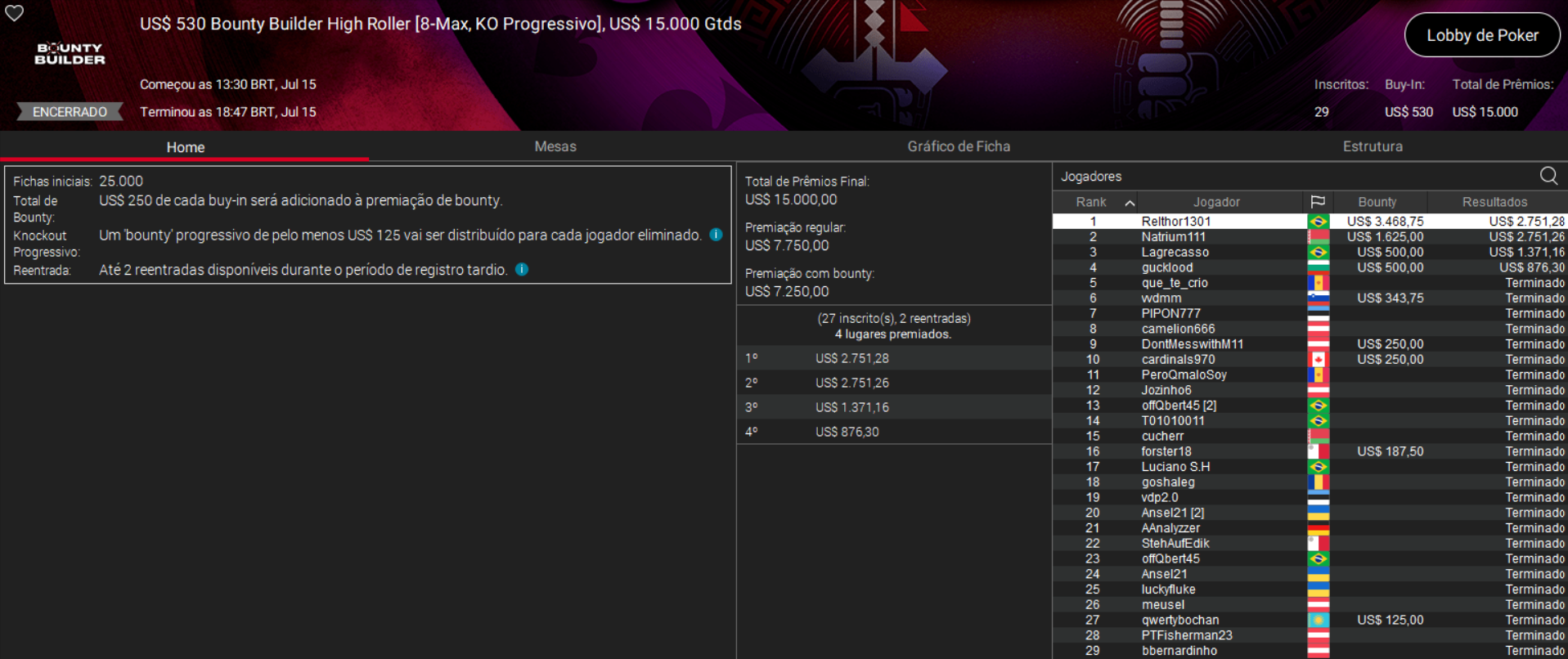Select player row bbernardinho
The image size is (1568, 659).
[1310, 651]
